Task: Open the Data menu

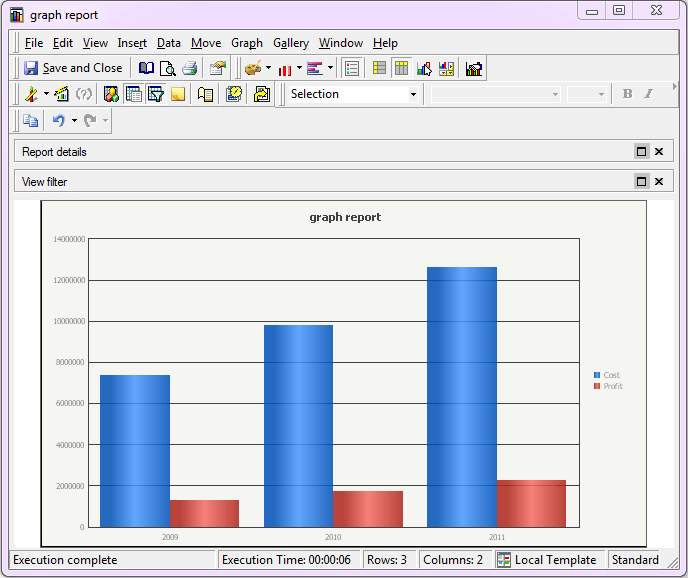Action: (169, 43)
